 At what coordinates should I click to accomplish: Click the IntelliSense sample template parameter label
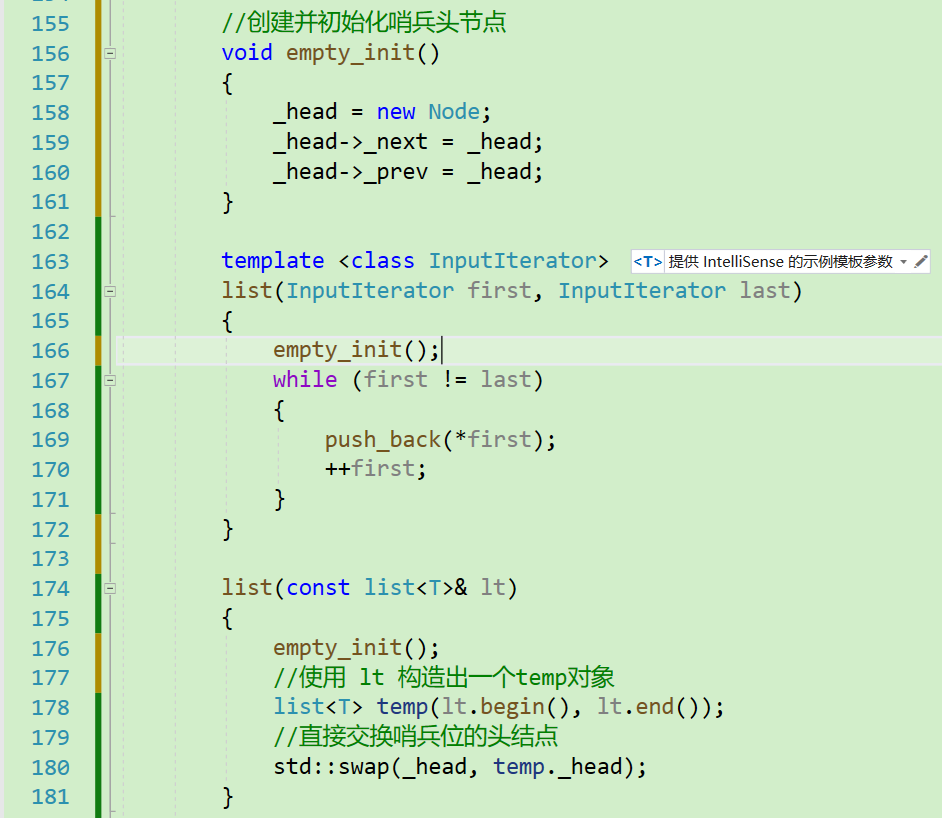click(x=780, y=262)
